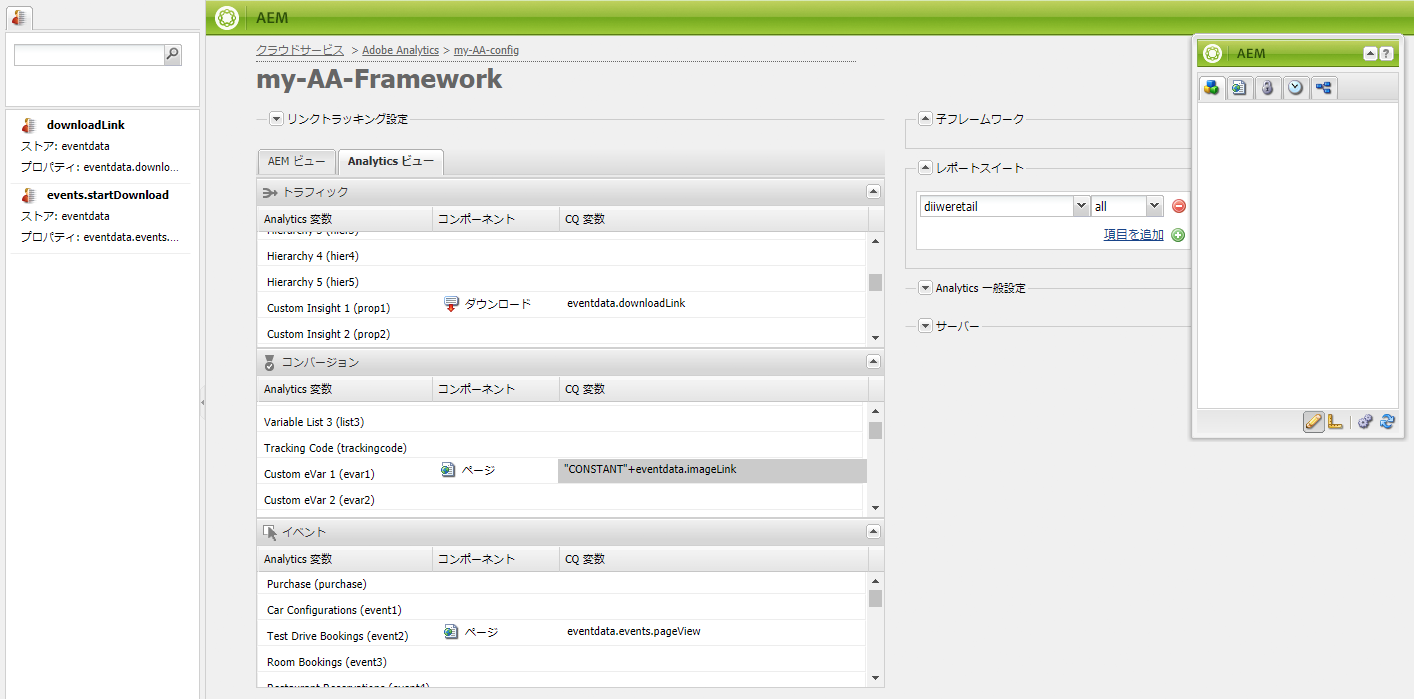Viewport: 1414px width, 699px height.
Task: Click the ダウンロード component icon
Action: pyautogui.click(x=451, y=304)
